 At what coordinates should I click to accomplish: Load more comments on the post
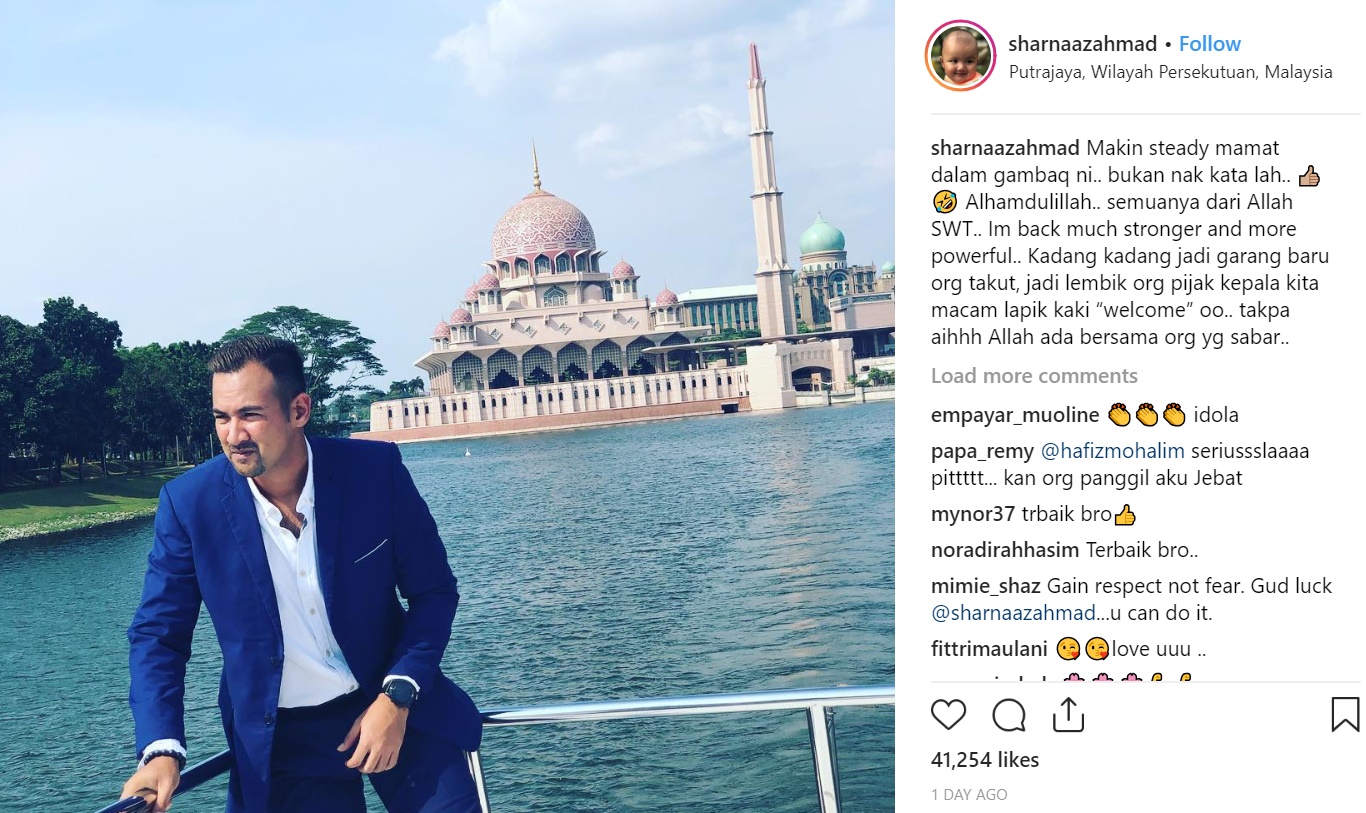(1034, 376)
